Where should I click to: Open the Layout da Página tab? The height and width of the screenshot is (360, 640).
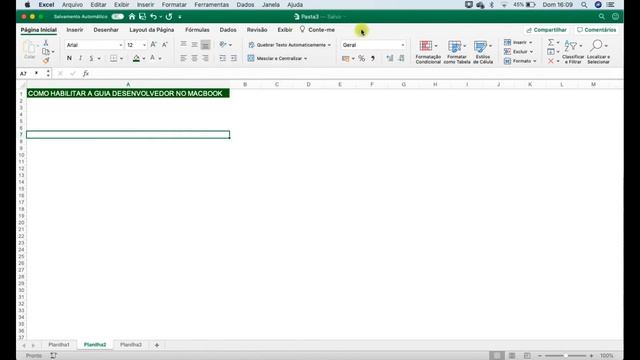click(151, 30)
